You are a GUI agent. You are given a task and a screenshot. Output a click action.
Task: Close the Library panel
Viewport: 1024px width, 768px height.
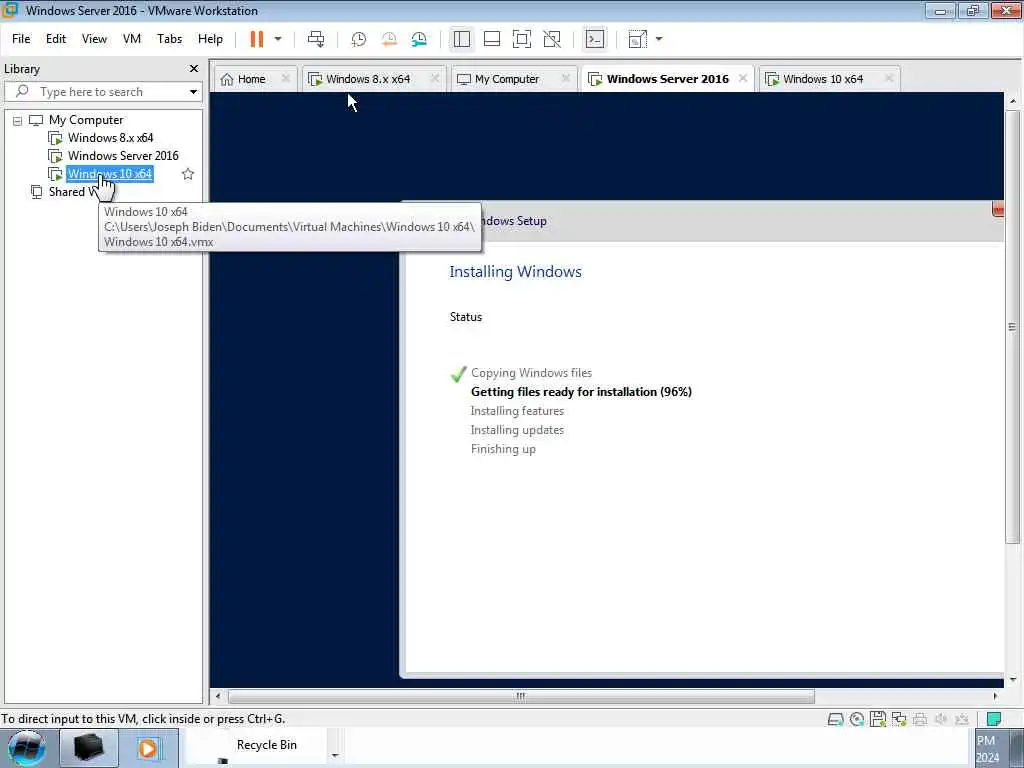pos(193,69)
